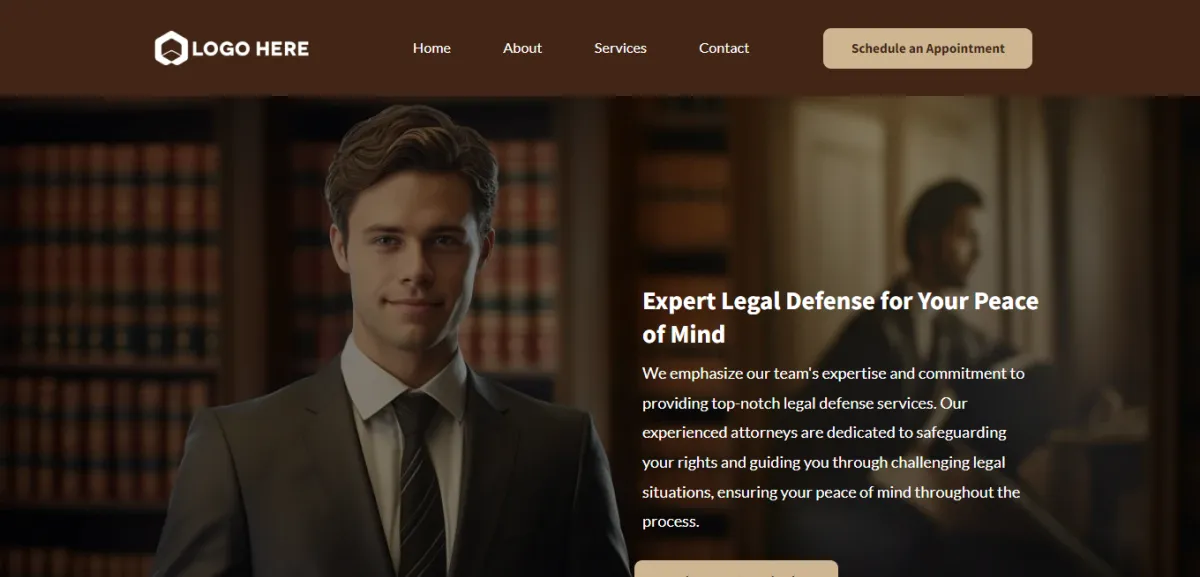Open the Home navigation link
The width and height of the screenshot is (1200, 577).
point(432,48)
